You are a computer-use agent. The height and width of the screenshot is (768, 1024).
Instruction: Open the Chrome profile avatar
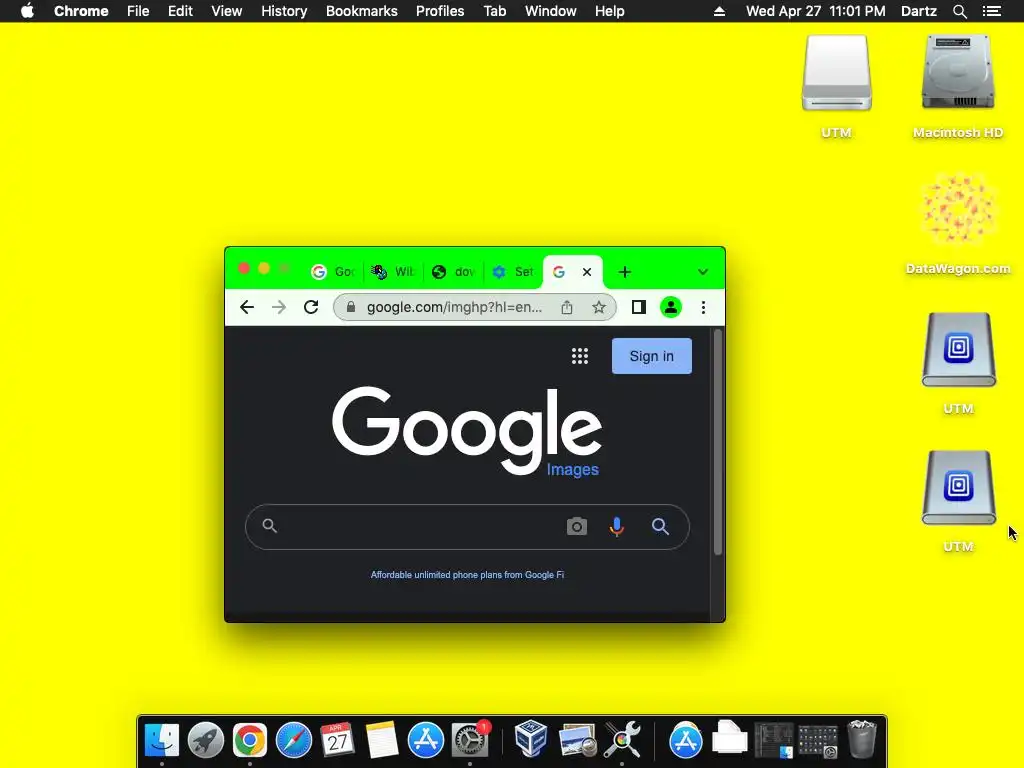(671, 308)
